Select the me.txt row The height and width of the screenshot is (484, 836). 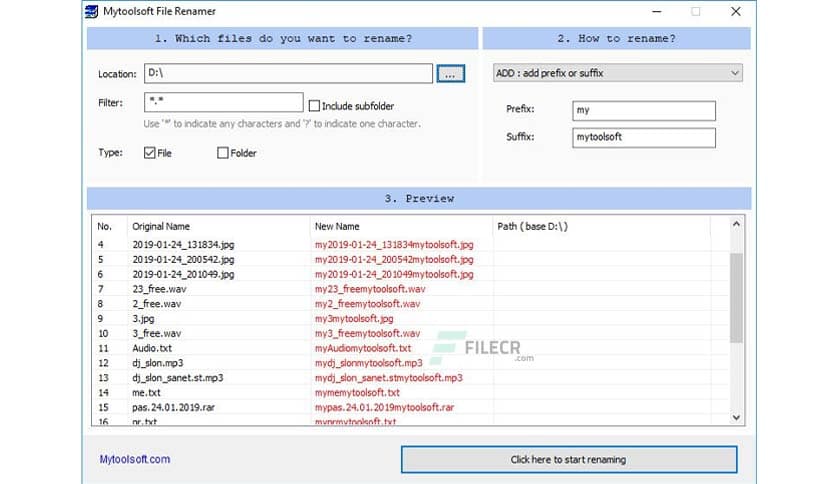411,393
